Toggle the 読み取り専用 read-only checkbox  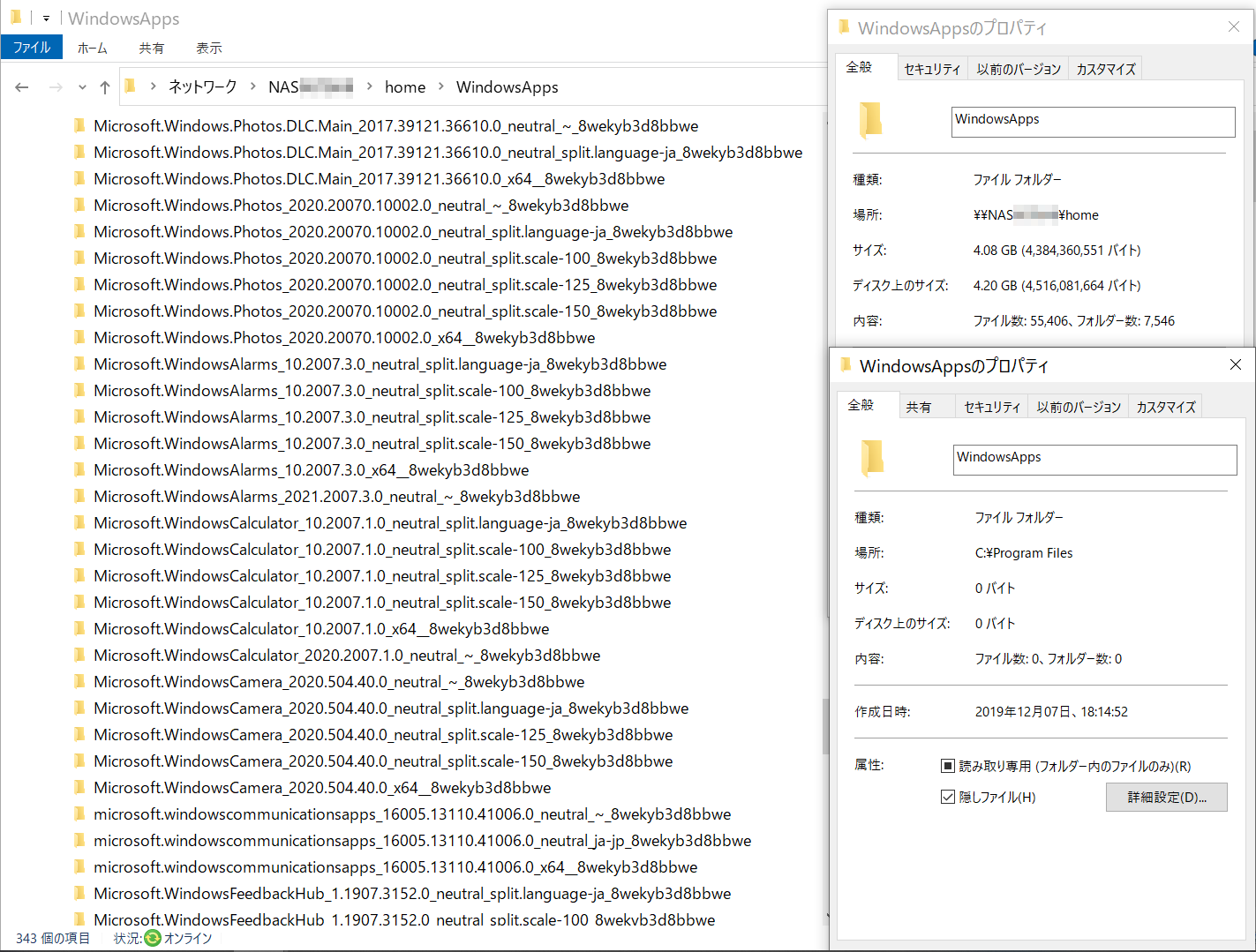point(948,766)
